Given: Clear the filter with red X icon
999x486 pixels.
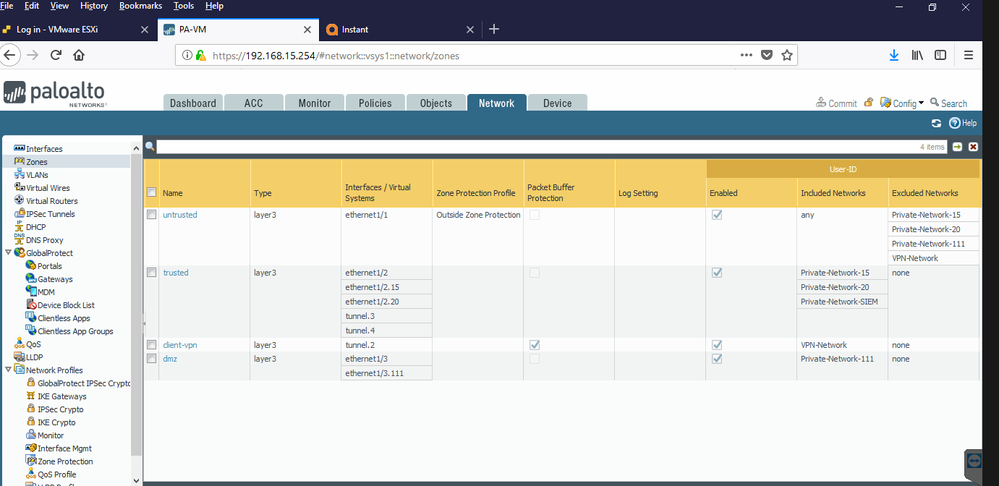Looking at the screenshot, I should (x=973, y=147).
